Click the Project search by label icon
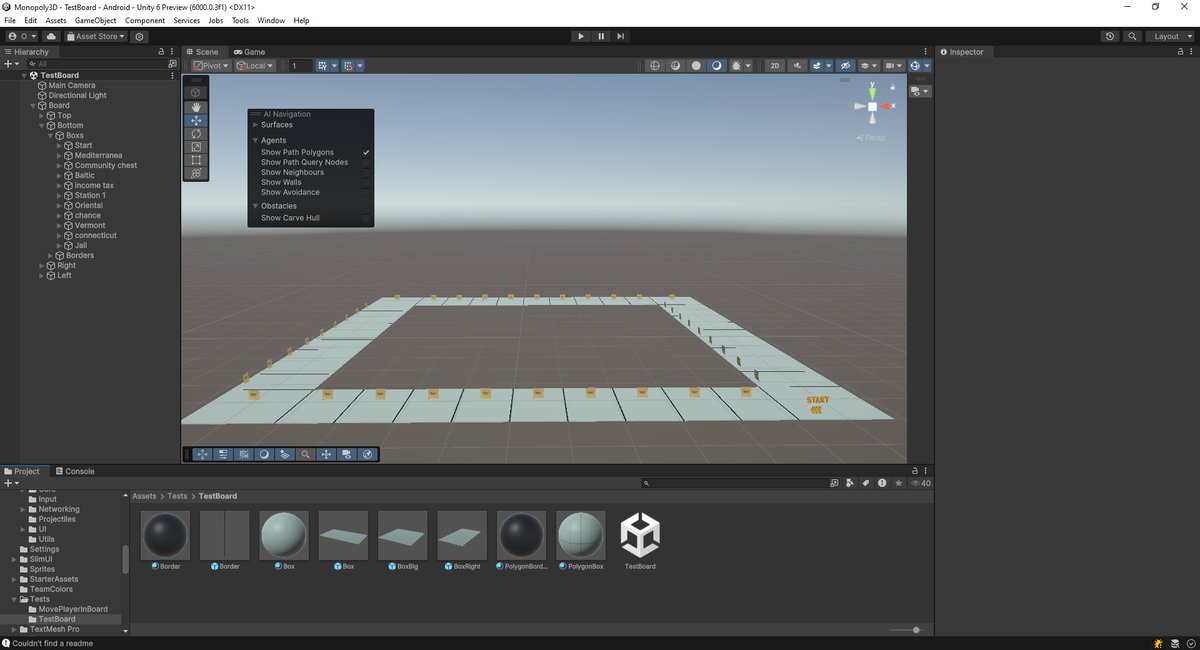This screenshot has height=650, width=1200. 864,483
